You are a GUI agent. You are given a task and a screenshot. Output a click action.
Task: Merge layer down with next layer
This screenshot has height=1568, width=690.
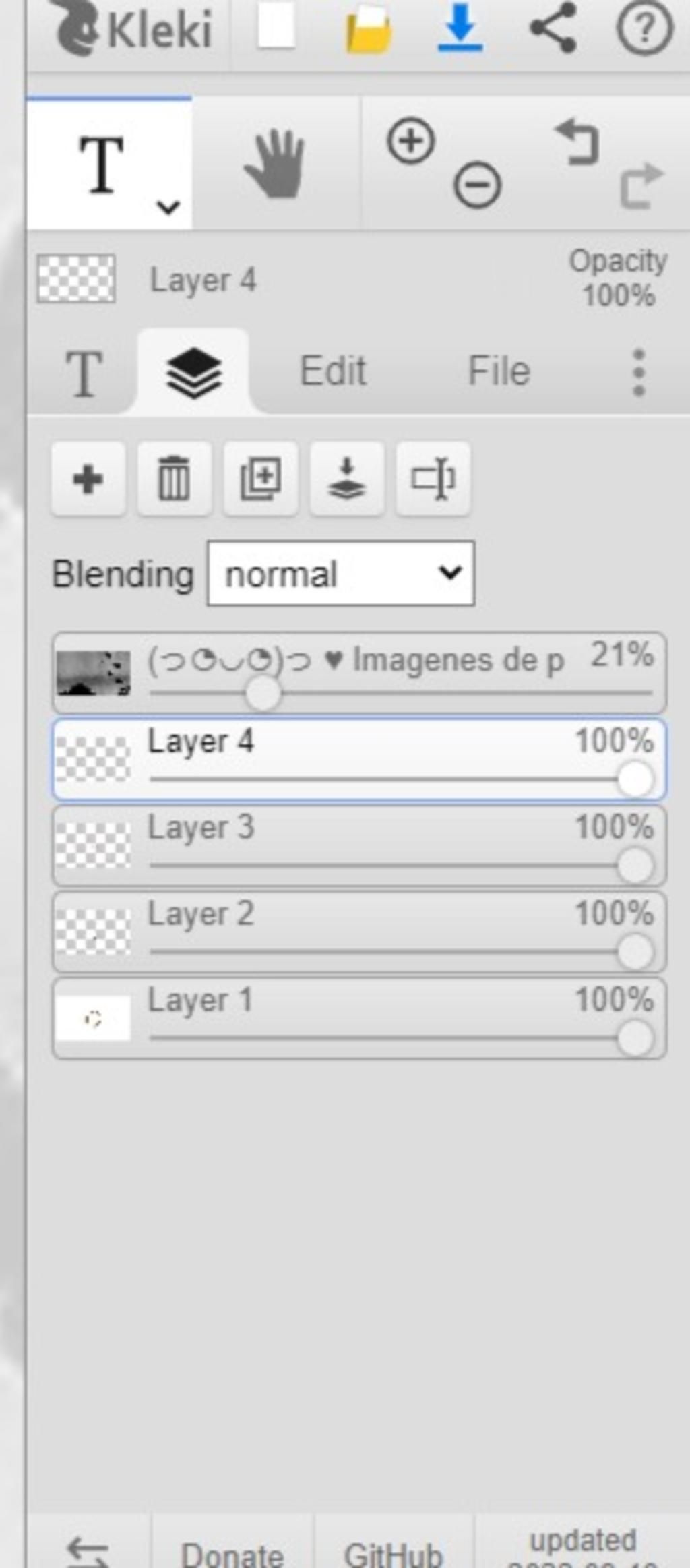tap(346, 479)
